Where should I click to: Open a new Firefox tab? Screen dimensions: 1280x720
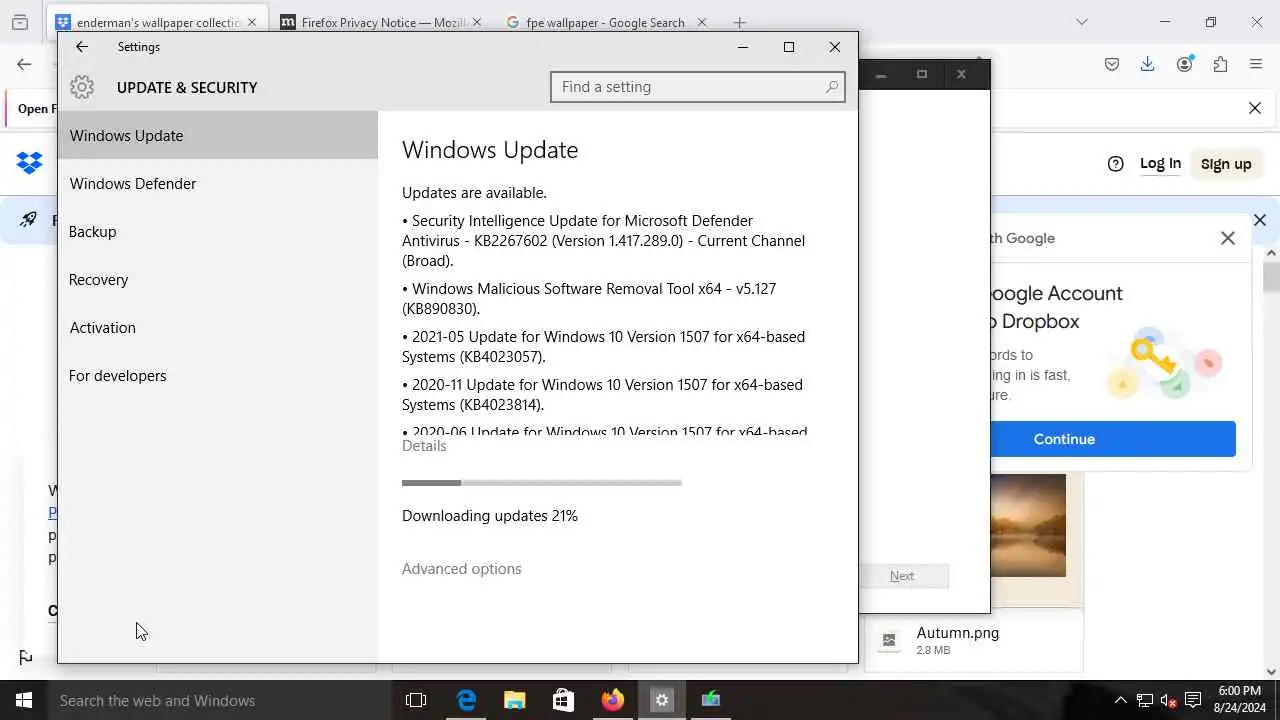coord(739,22)
